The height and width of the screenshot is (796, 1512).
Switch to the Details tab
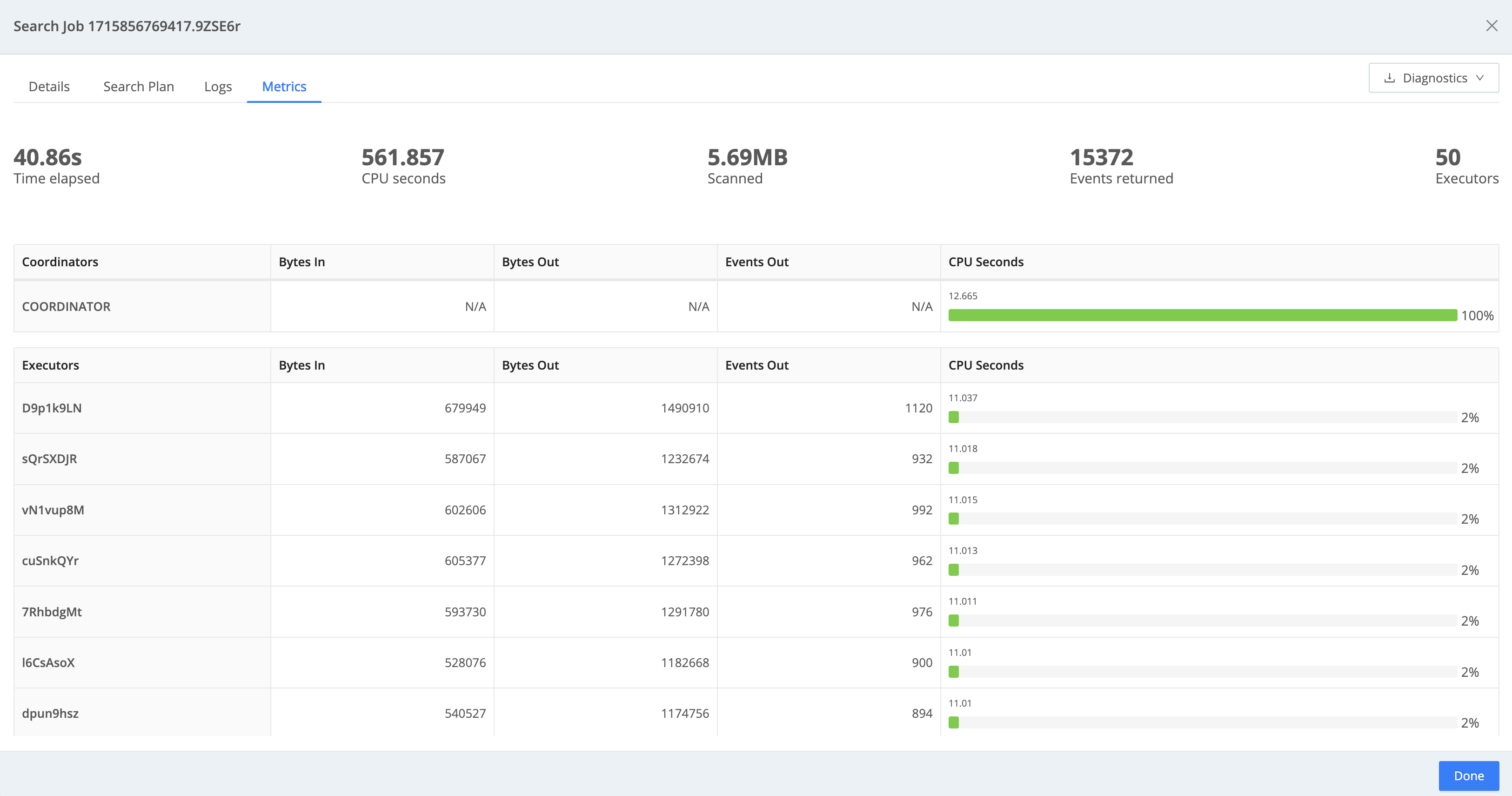click(x=49, y=87)
